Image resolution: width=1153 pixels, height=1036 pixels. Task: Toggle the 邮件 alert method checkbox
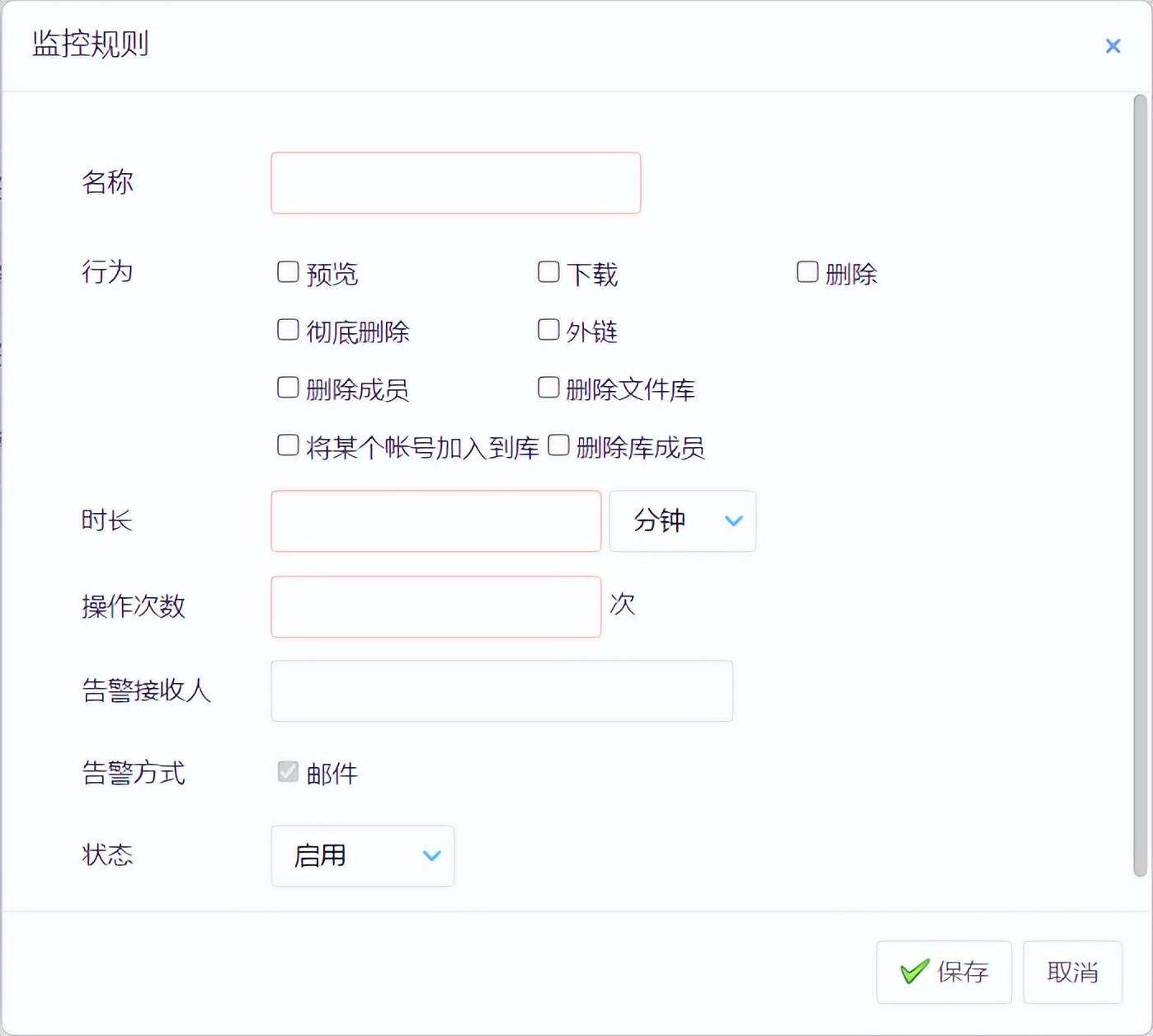click(x=288, y=772)
